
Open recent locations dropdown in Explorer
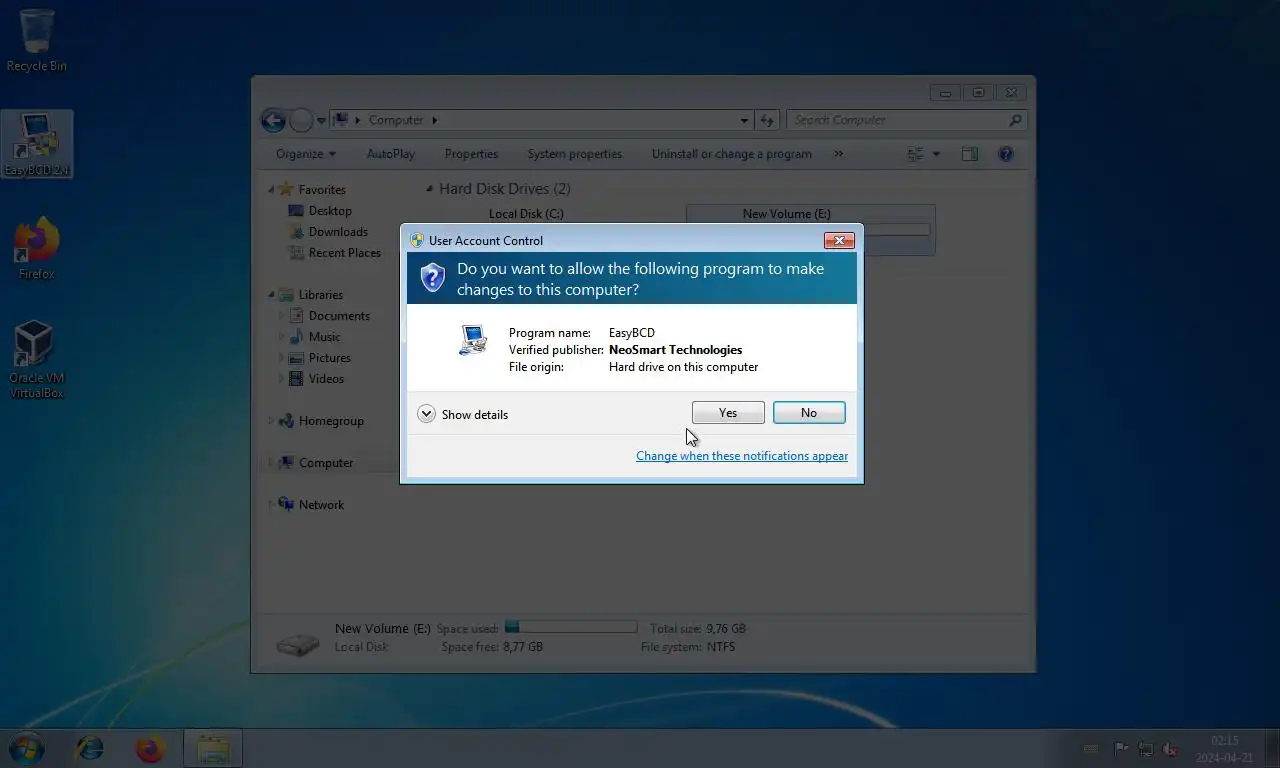tap(321, 121)
